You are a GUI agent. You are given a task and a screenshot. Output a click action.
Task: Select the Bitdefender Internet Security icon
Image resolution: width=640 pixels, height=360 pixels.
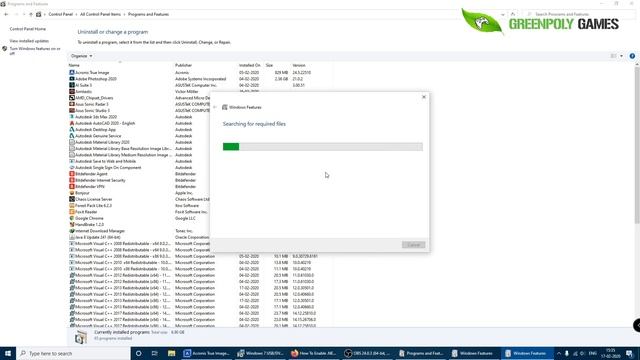tap(72, 180)
